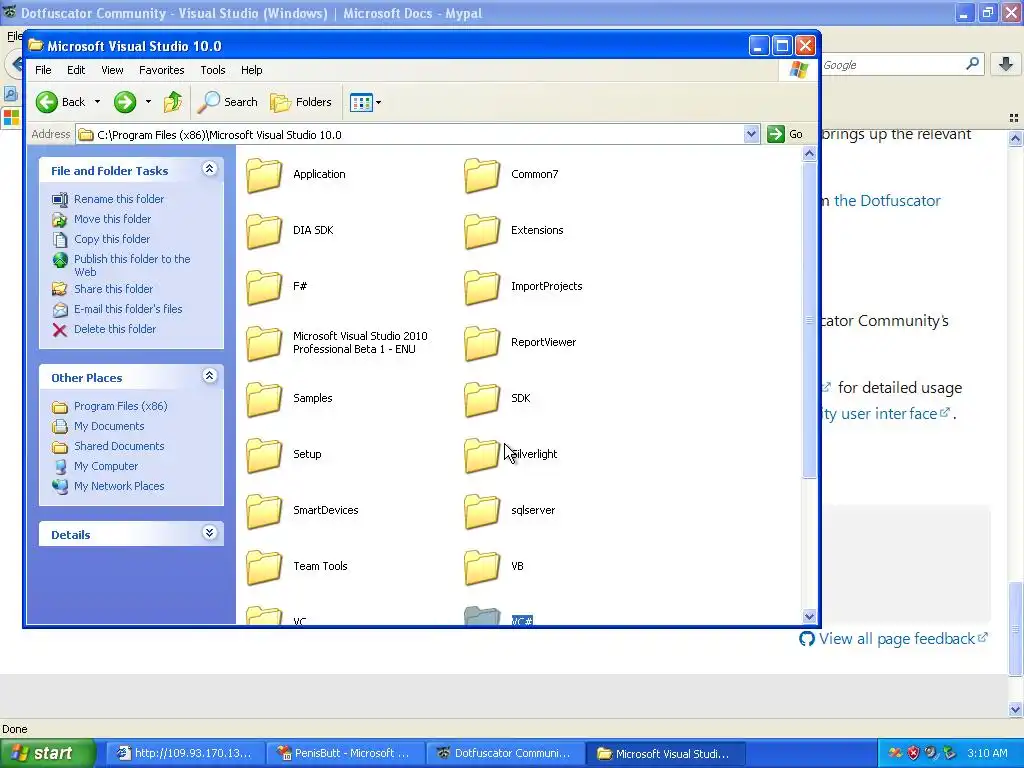
Task: Click file list scrollbar up arrow
Action: [x=809, y=153]
